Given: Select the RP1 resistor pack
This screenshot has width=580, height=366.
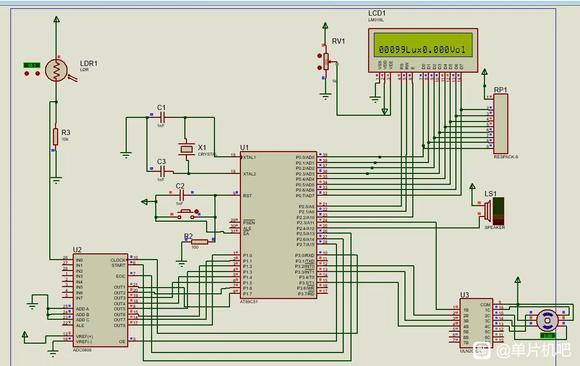Looking at the screenshot, I should click(500, 124).
